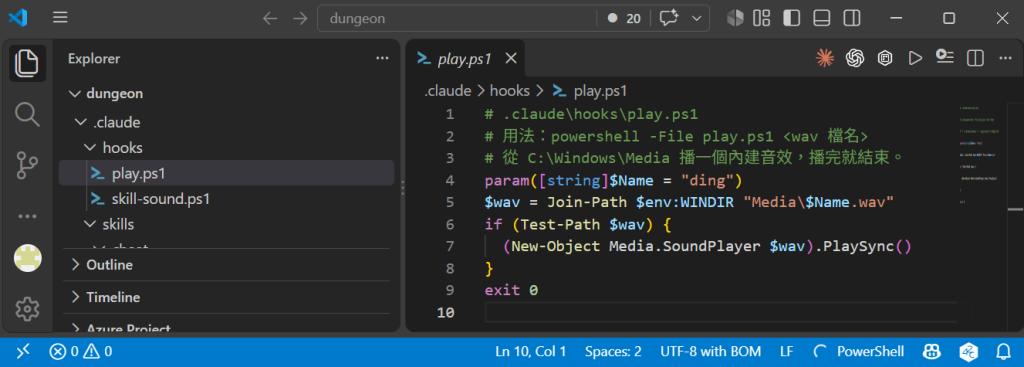Screen dimensions: 1024x367
Task: Click the Claude orange starburst icon
Action: [825, 58]
